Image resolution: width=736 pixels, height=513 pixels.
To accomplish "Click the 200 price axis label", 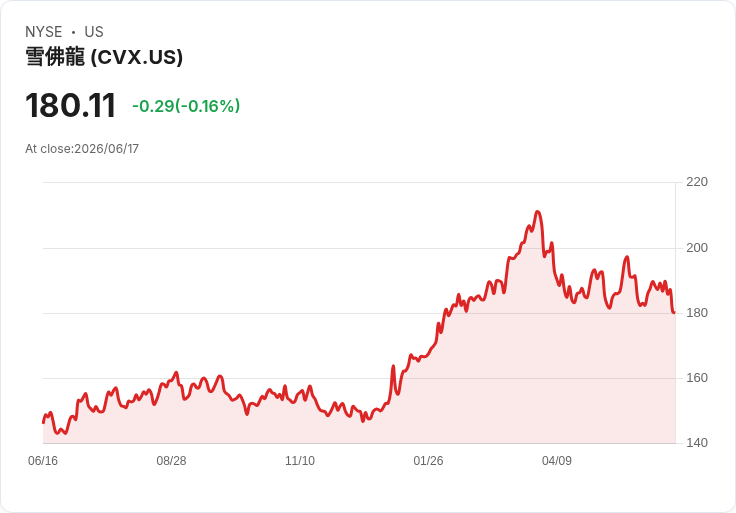I will 697,248.
